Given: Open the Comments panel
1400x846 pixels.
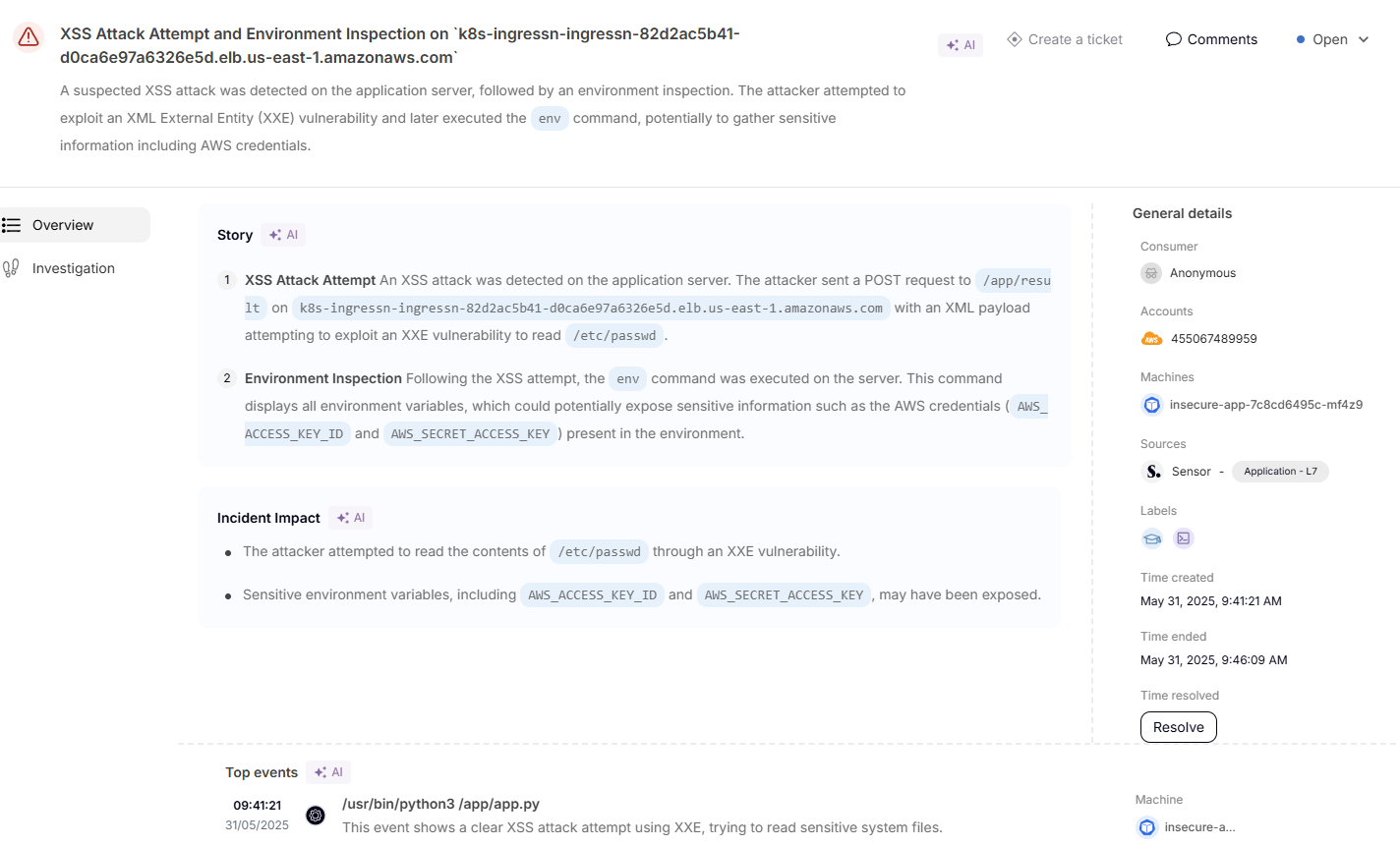Looking at the screenshot, I should (1211, 39).
